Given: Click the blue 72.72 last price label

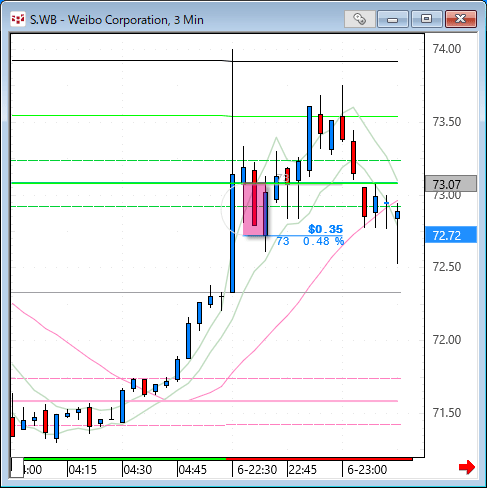Looking at the screenshot, I should tap(451, 235).
